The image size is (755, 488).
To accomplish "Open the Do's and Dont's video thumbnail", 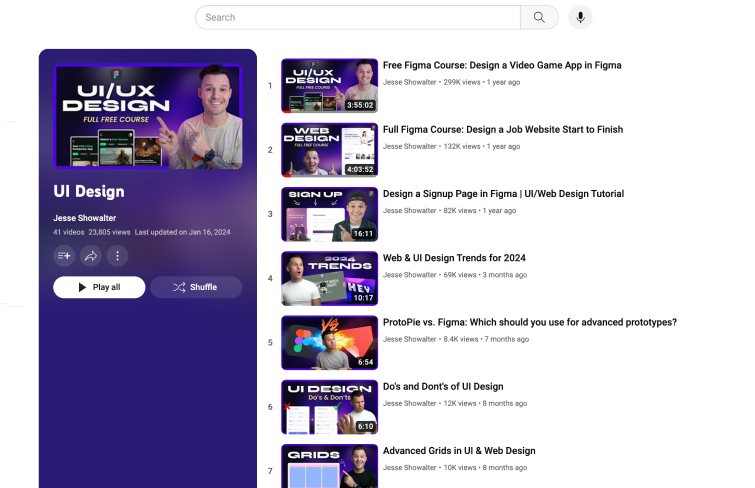I will click(x=329, y=407).
